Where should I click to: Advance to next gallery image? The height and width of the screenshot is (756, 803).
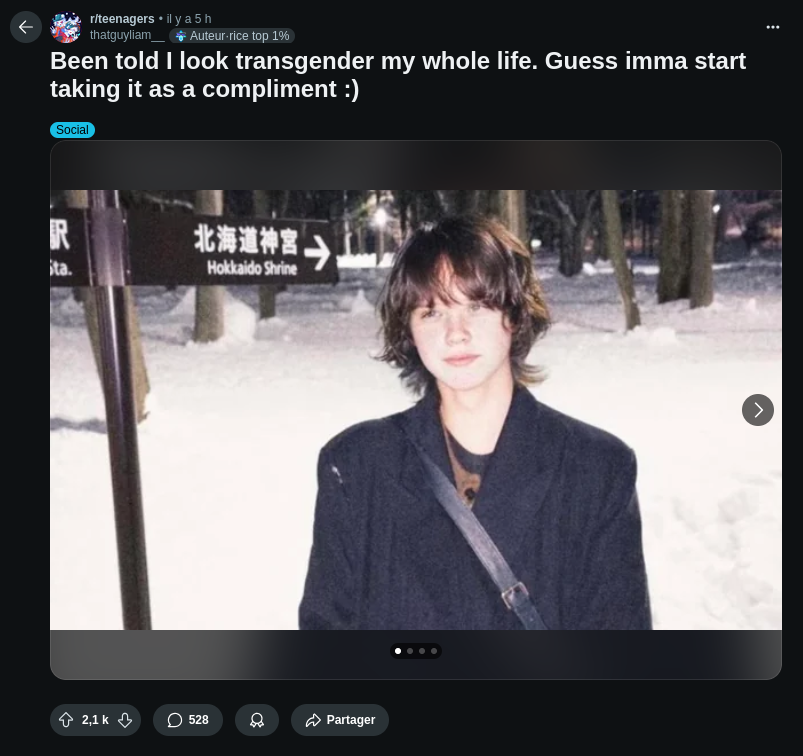coord(757,410)
